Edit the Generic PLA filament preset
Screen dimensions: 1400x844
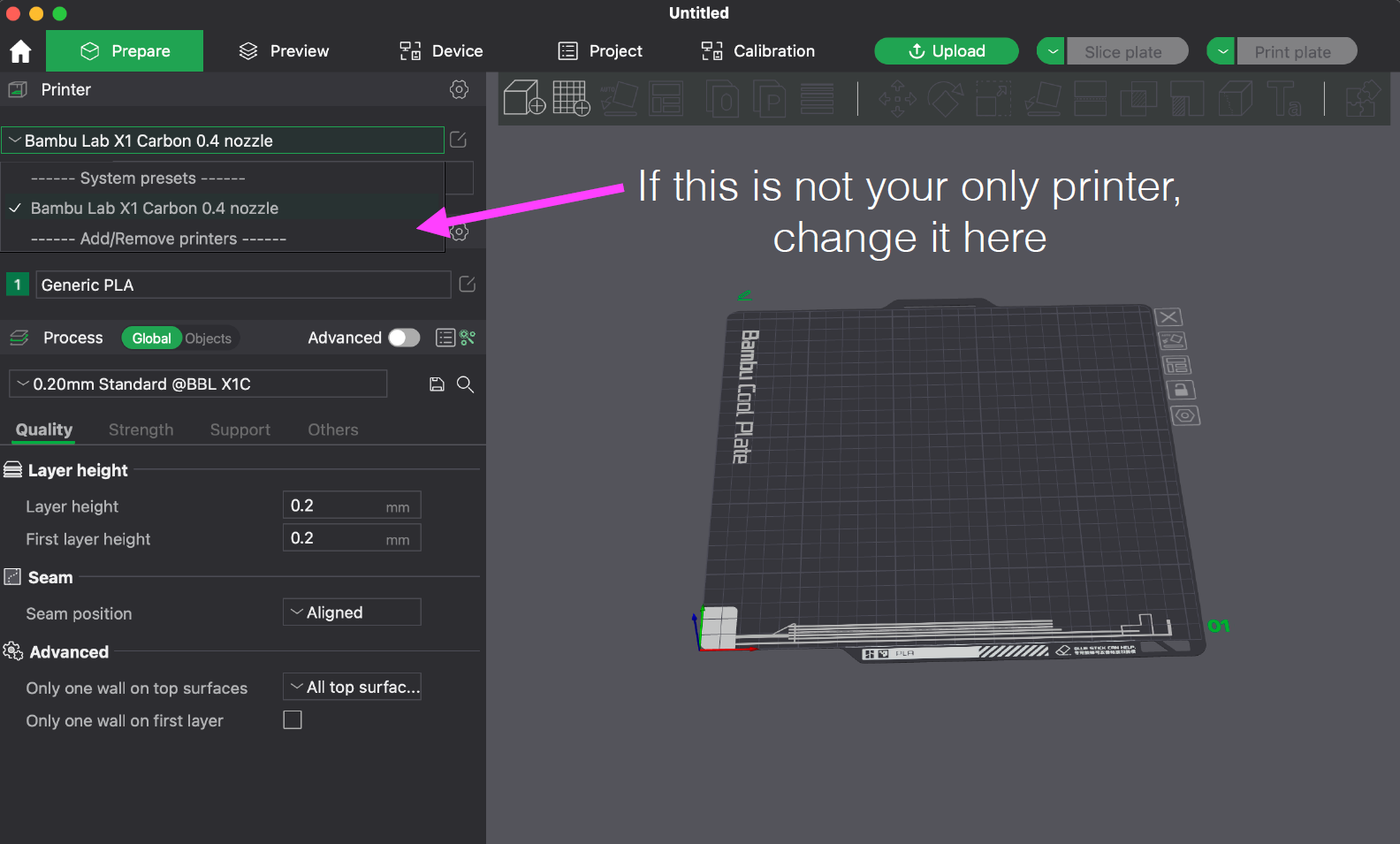(x=468, y=285)
